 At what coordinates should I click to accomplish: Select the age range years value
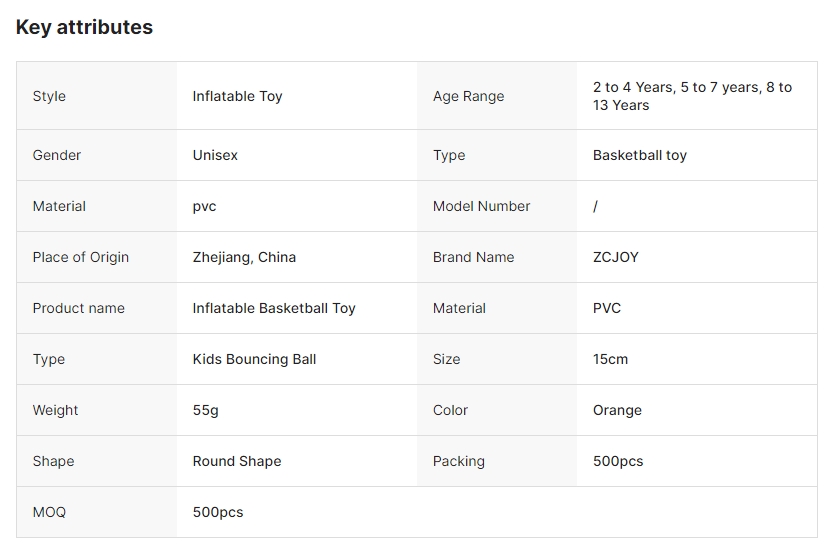(692, 96)
